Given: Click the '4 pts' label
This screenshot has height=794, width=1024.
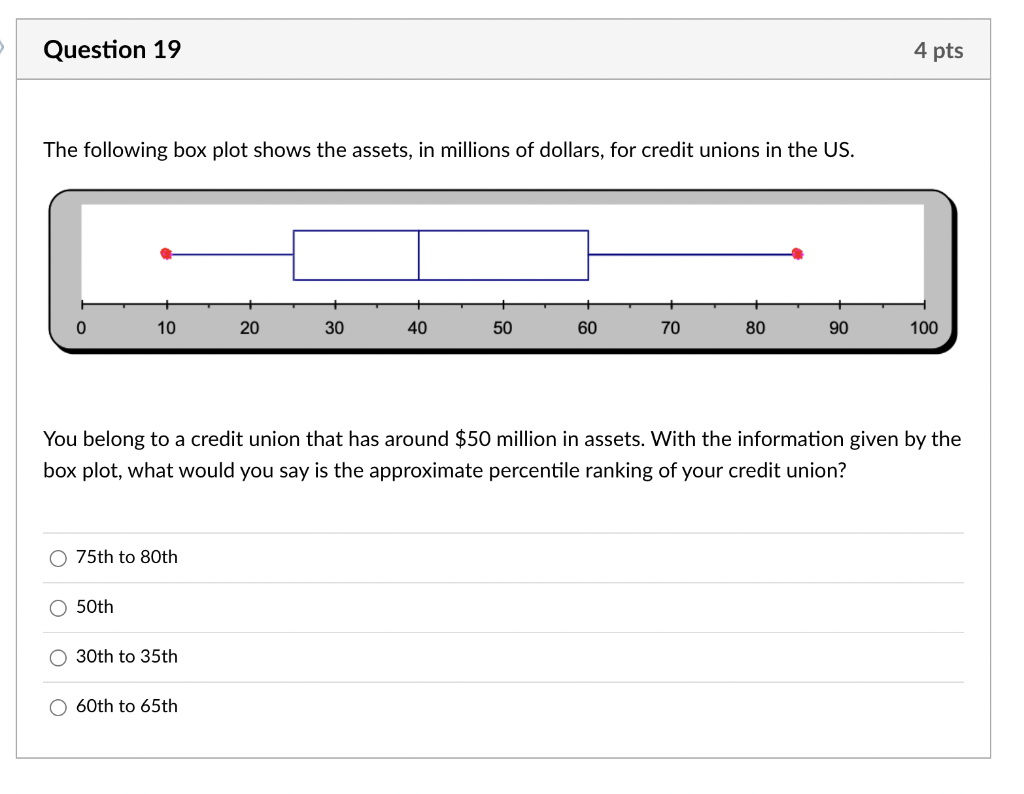Looking at the screenshot, I should (938, 50).
